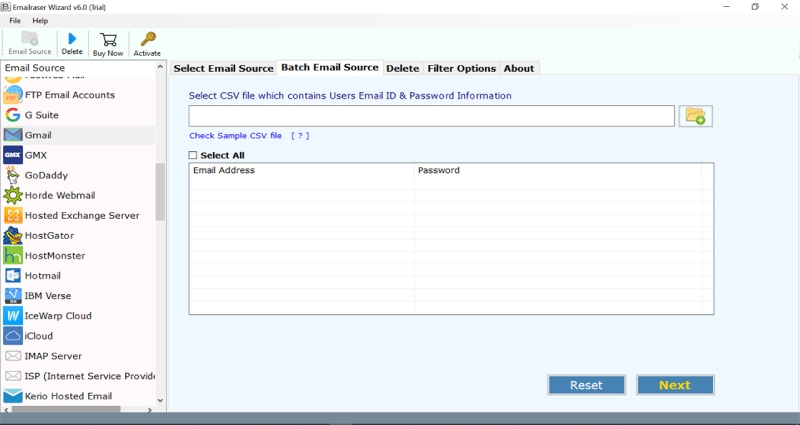Screen dimensions: 800x425
Task: Click the Emailraser app title icon
Action: pos(6,7)
